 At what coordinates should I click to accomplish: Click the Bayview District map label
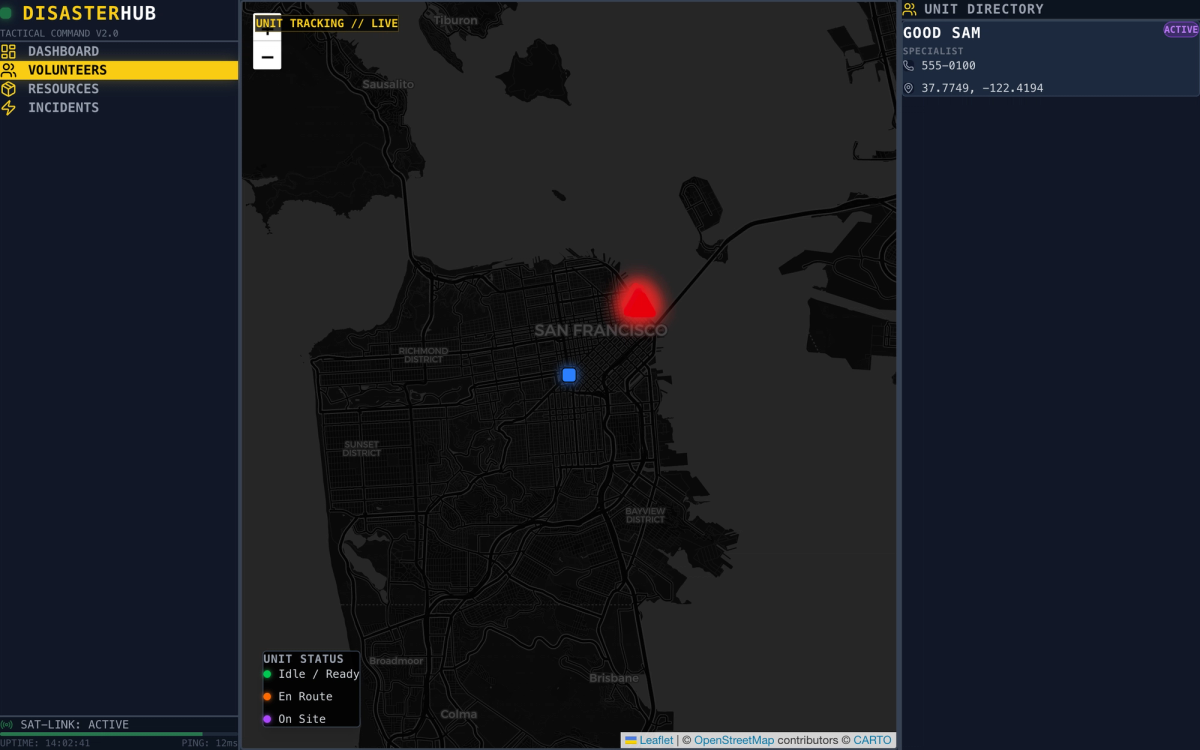(645, 515)
